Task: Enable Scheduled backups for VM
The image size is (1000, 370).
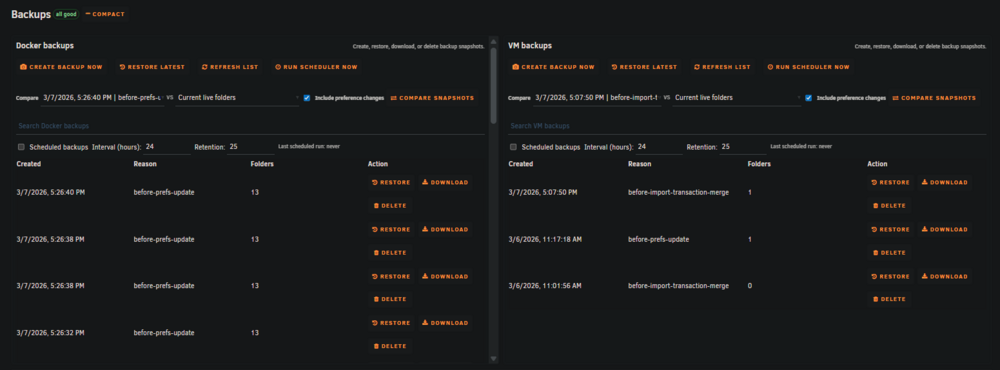Action: coord(513,147)
